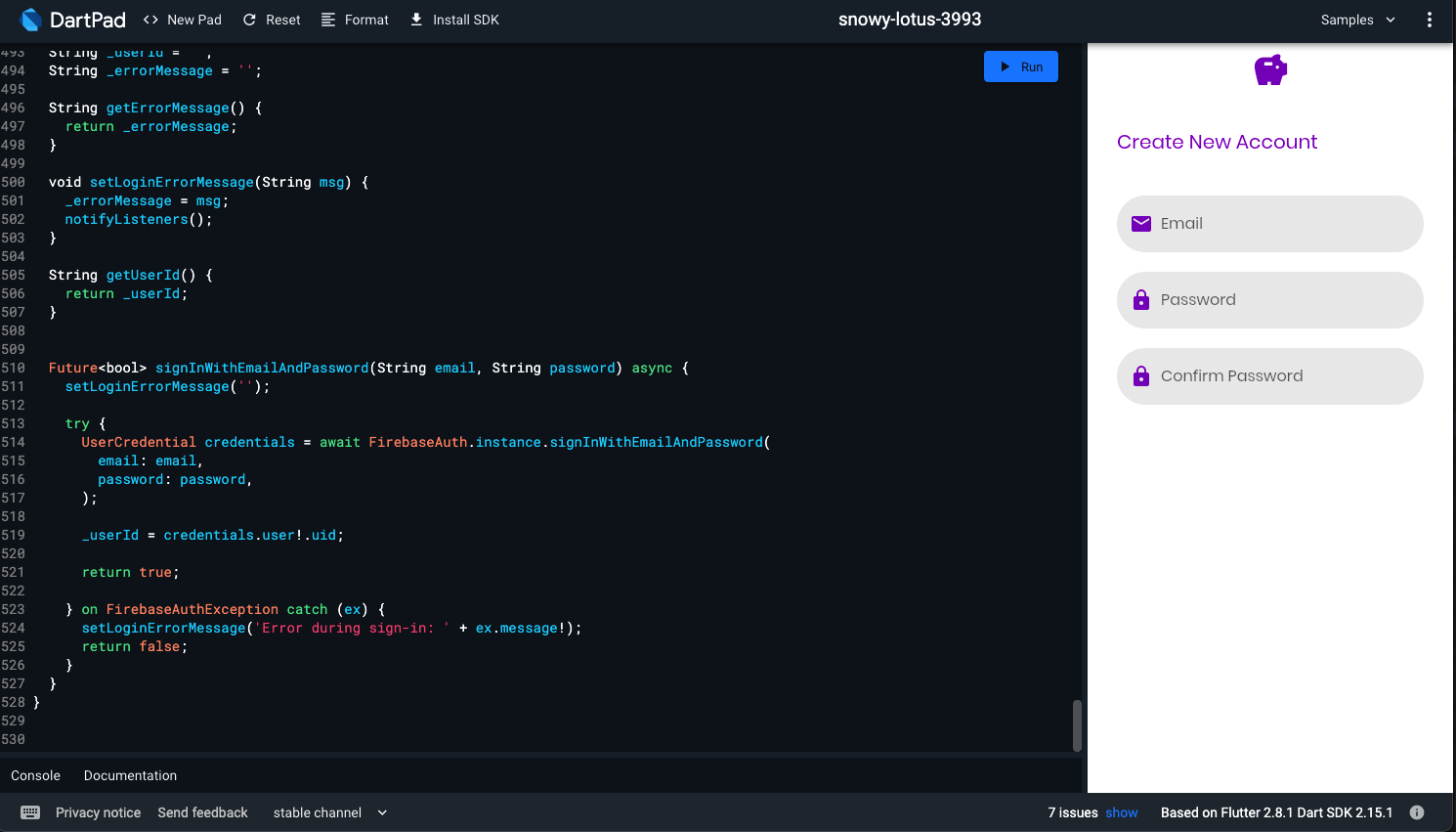Click the New Pad code brackets icon
This screenshot has height=832, width=1456.
150,20
